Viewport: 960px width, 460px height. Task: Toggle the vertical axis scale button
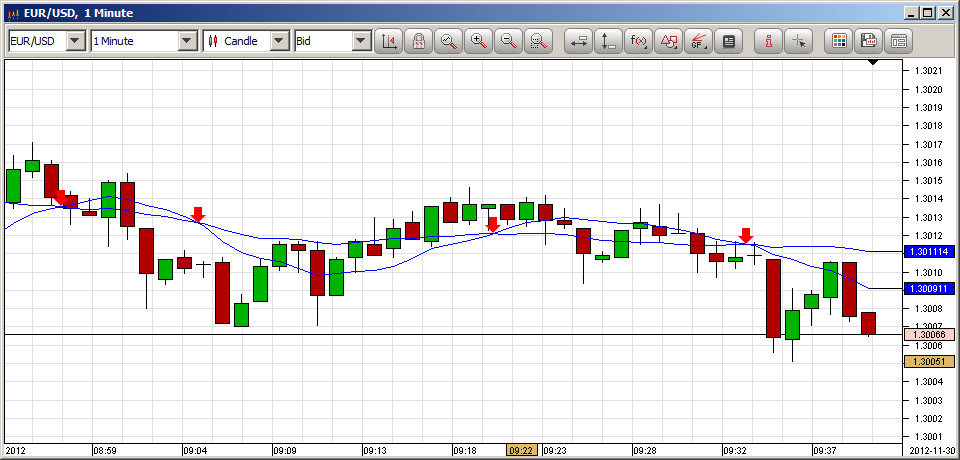pos(608,41)
